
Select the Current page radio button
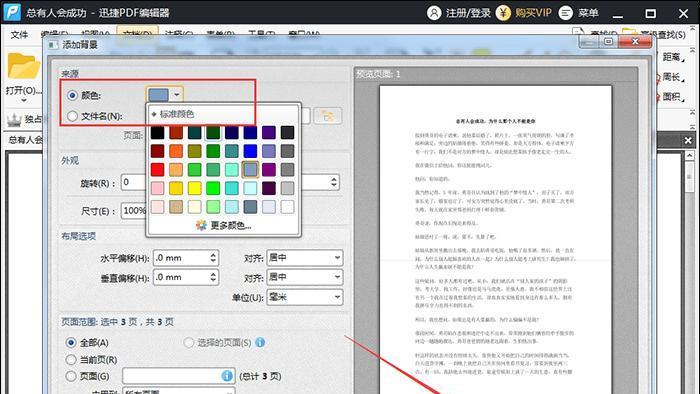(71, 359)
